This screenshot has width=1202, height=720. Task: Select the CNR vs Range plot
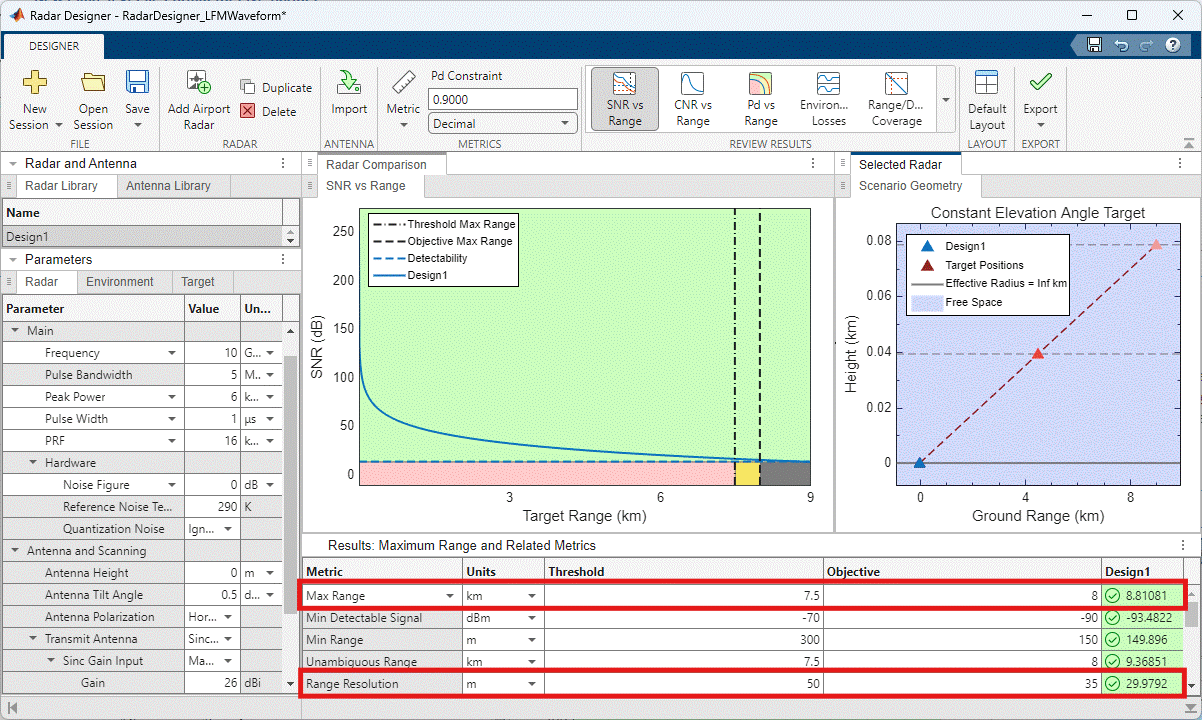pyautogui.click(x=692, y=99)
